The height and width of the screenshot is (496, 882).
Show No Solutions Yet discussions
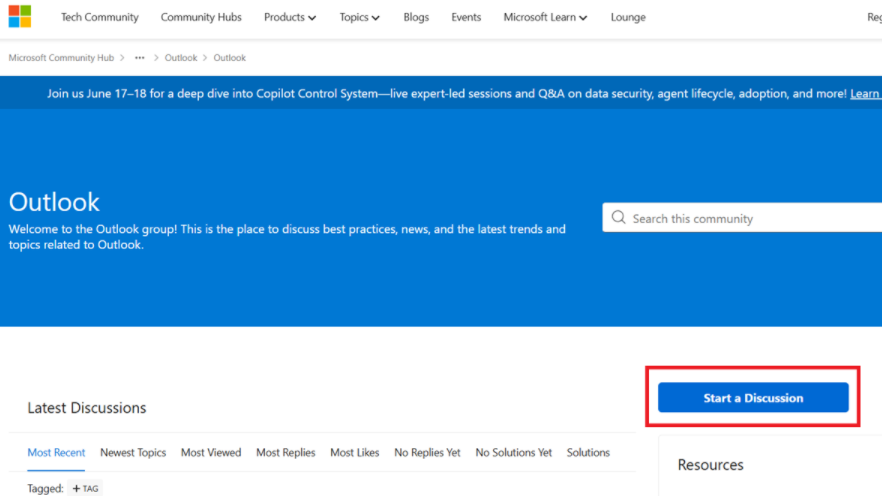tap(514, 453)
